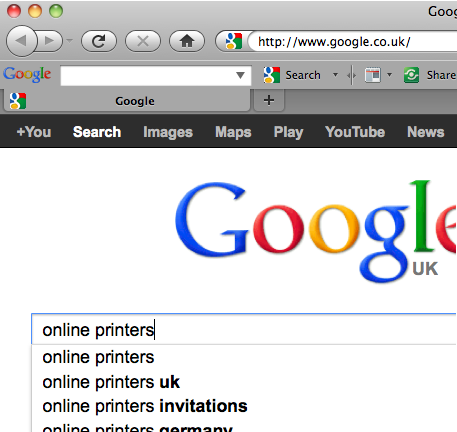Expand the dropdown arrow beside toolbar Search
Screen dimensions: 457x432
(x=335, y=75)
